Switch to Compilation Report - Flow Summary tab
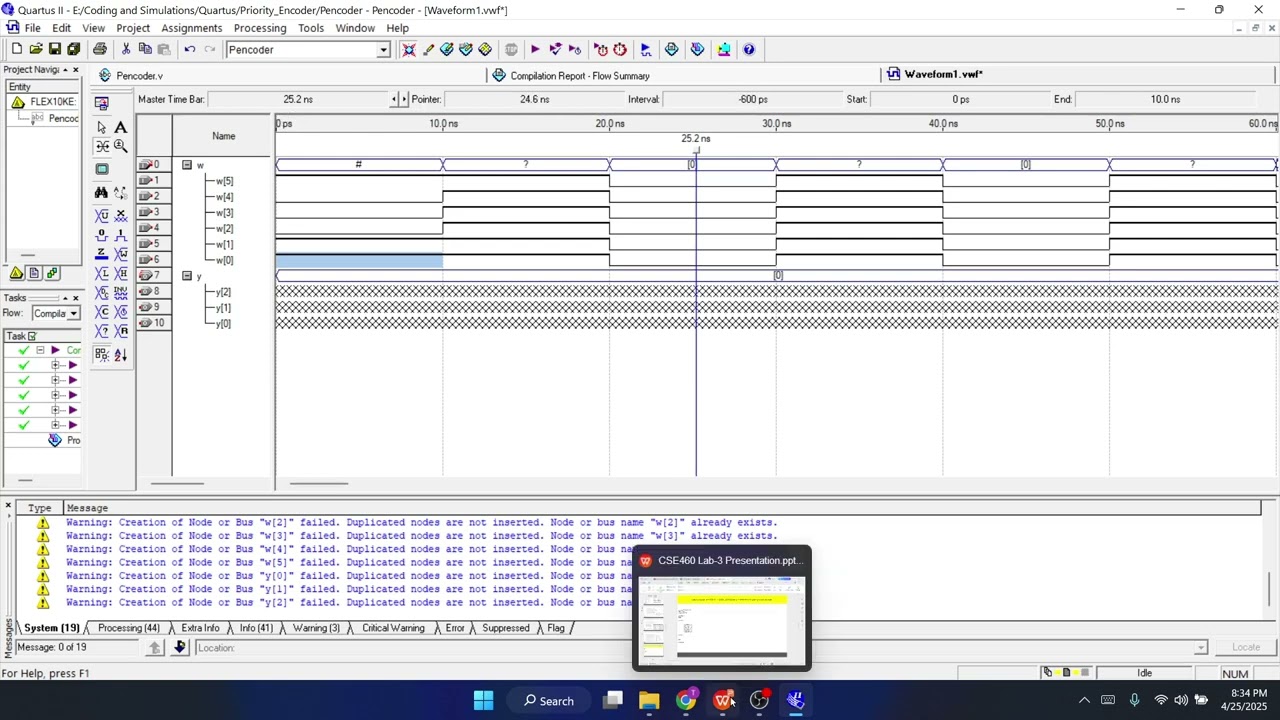1280x720 pixels. 580,76
